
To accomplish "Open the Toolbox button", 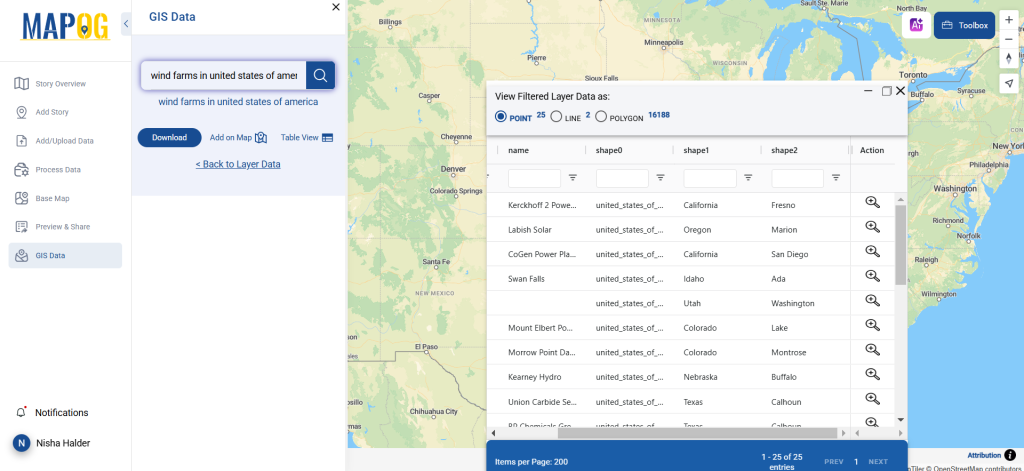I will tap(965, 25).
